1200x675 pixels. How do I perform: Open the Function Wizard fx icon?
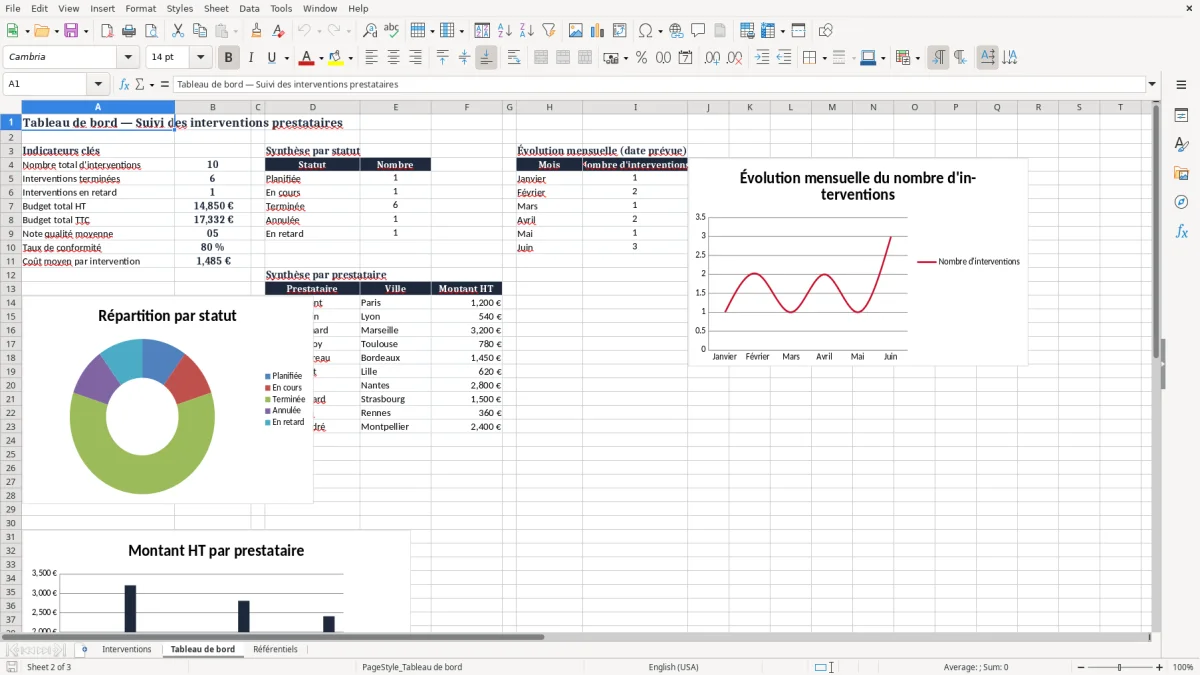pos(125,85)
